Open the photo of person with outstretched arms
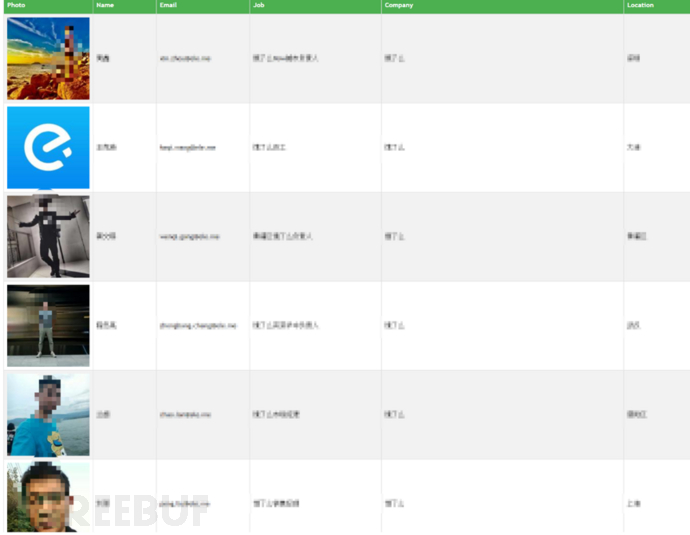Screen dimensions: 690x535 48,237
